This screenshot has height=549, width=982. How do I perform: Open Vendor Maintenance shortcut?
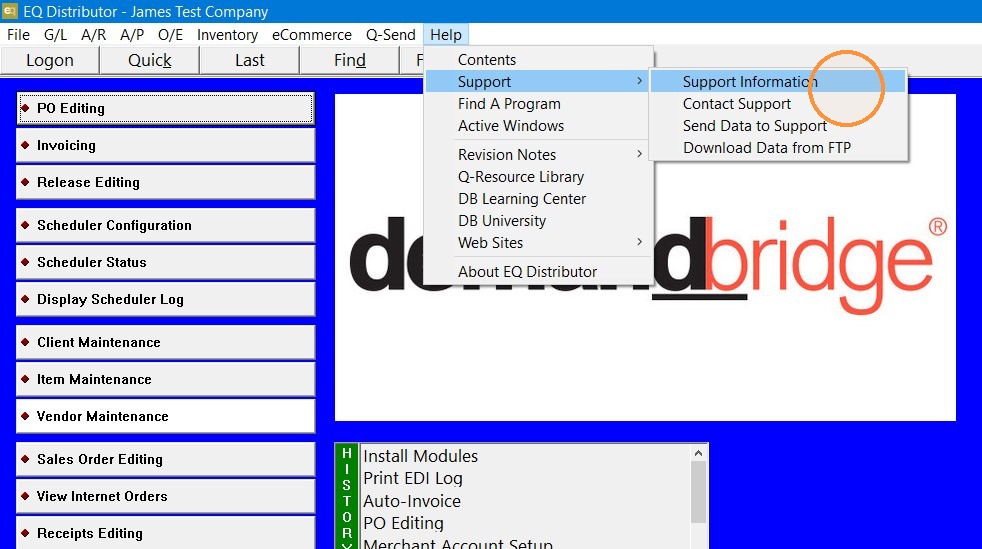point(165,416)
